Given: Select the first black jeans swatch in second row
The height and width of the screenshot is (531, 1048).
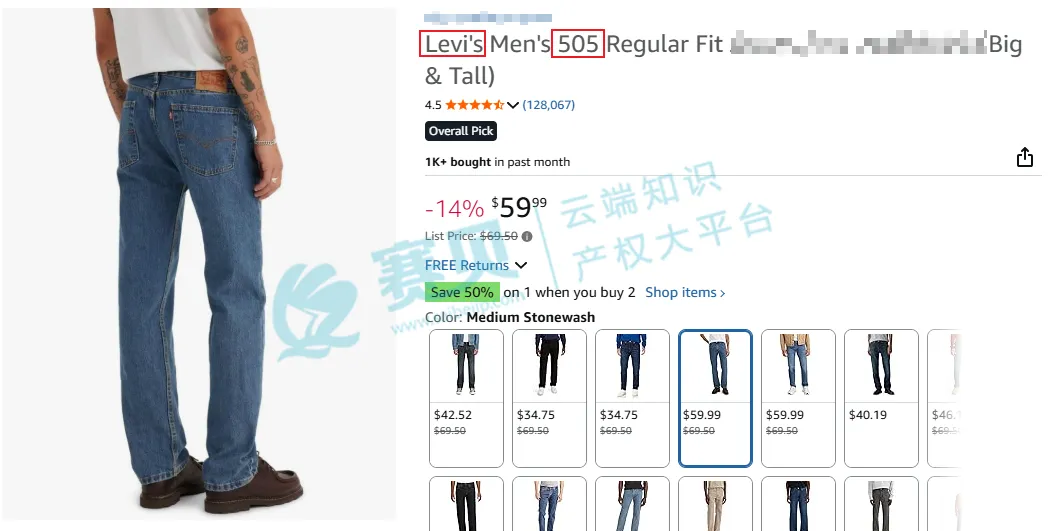Looking at the screenshot, I should click(467, 504).
